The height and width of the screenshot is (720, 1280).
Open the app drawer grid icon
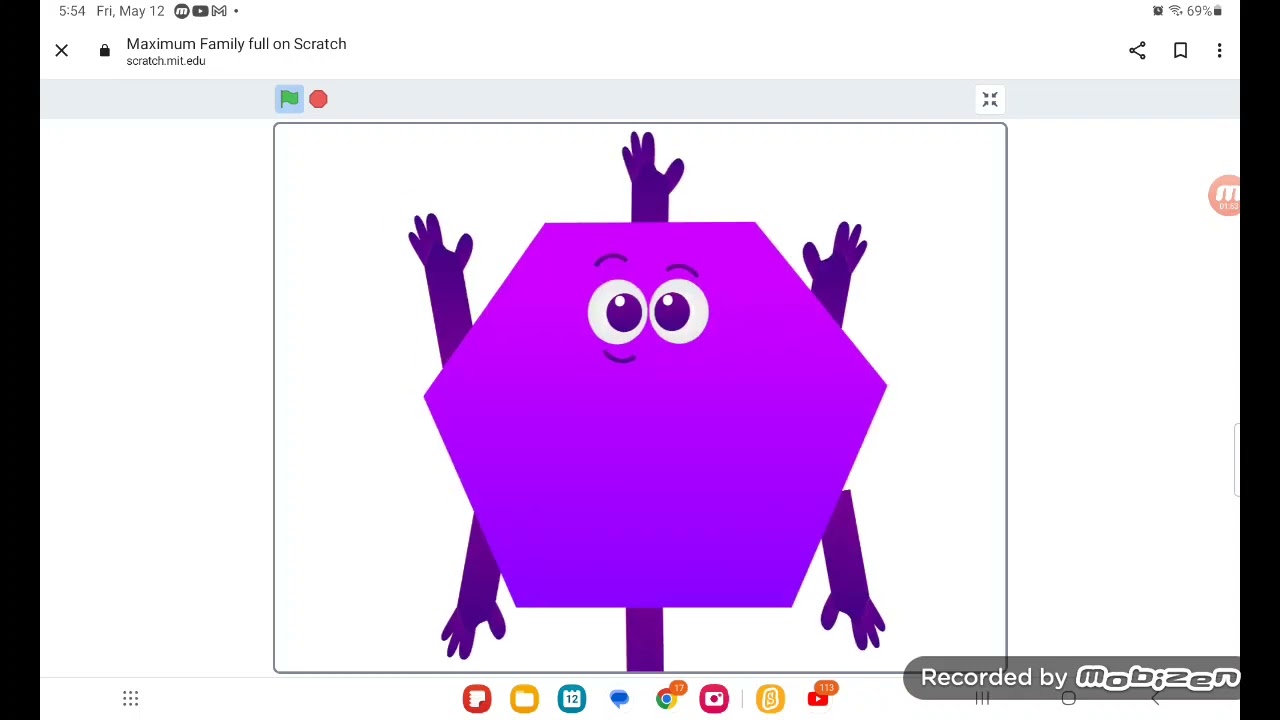coord(131,698)
